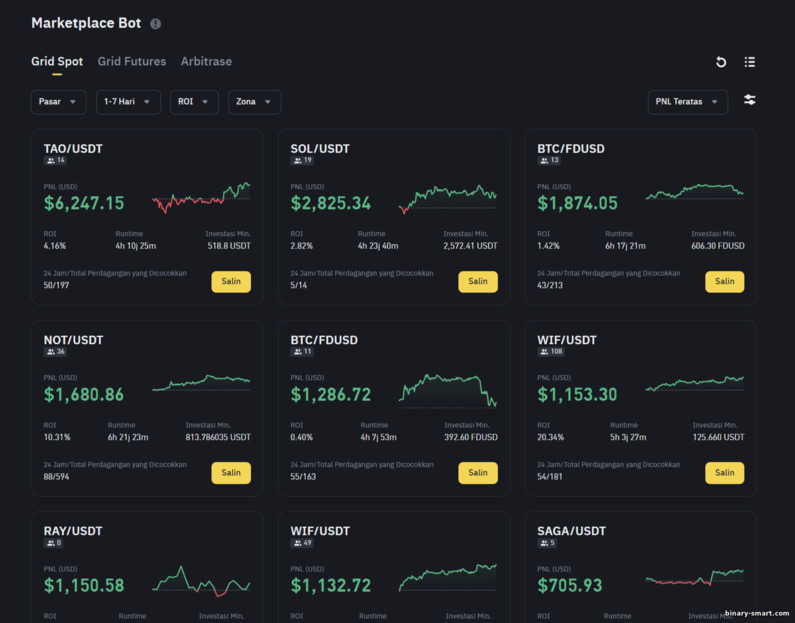Click the $1,680.86 PNL value

(x=84, y=394)
